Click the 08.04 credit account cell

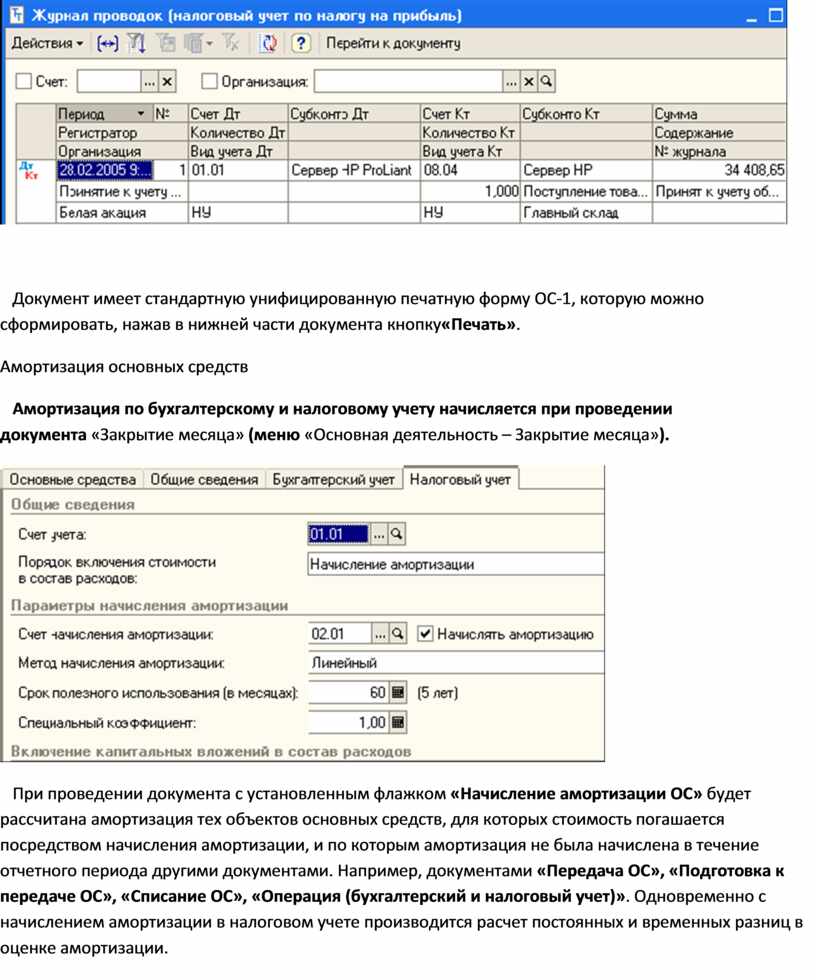click(470, 170)
